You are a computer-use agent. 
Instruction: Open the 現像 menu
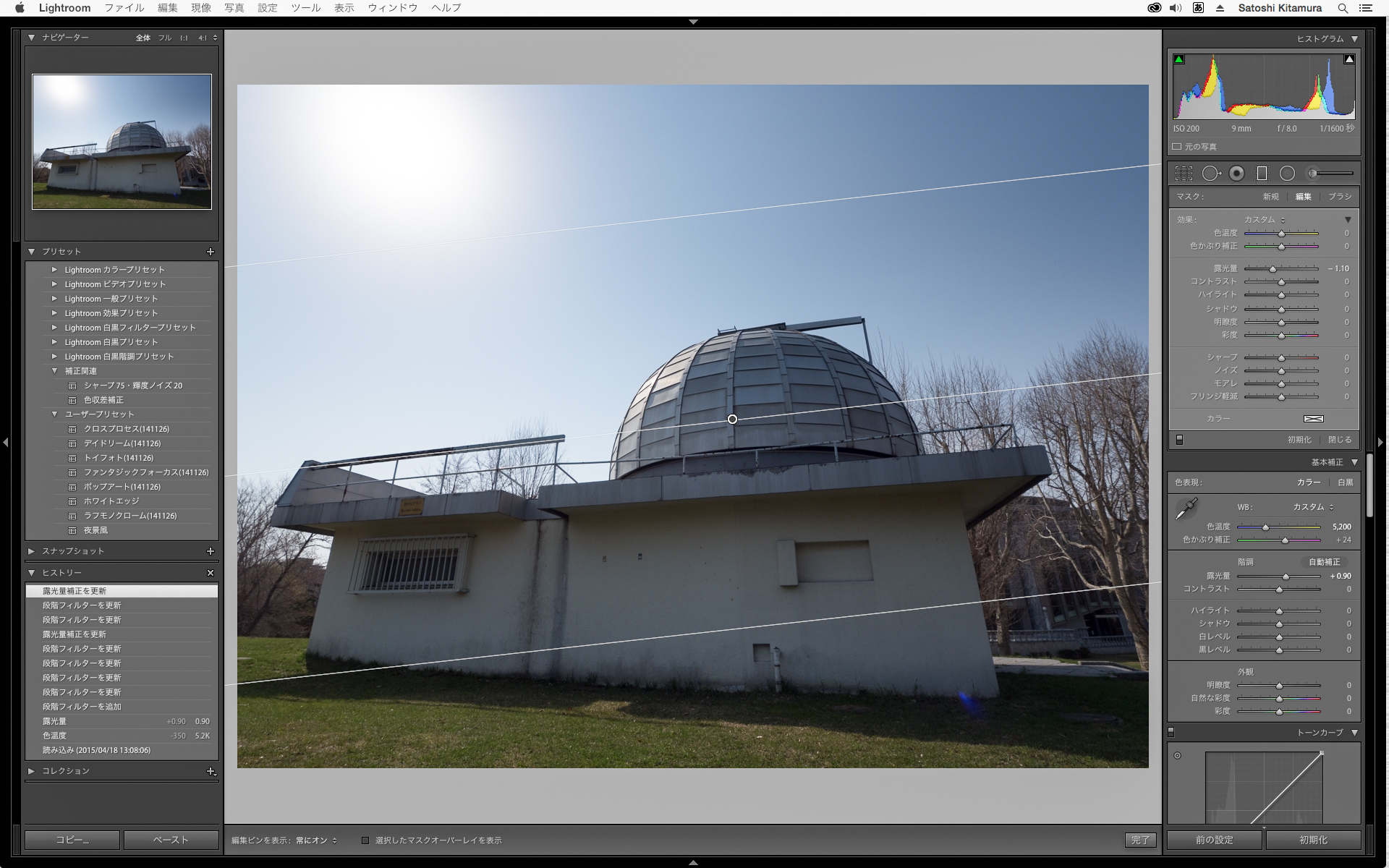tap(200, 8)
